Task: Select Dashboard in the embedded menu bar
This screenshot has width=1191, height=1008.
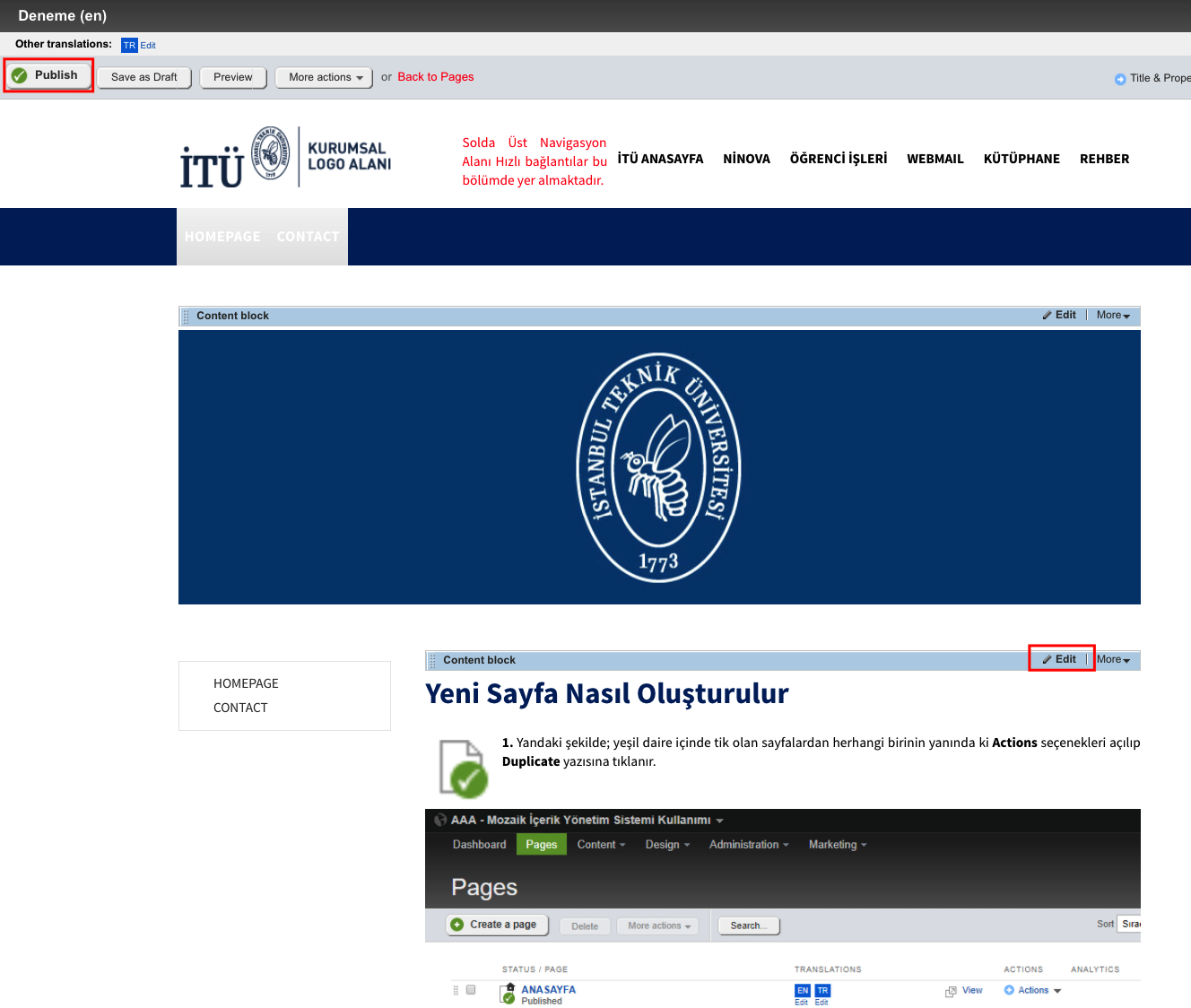Action: pos(479,845)
